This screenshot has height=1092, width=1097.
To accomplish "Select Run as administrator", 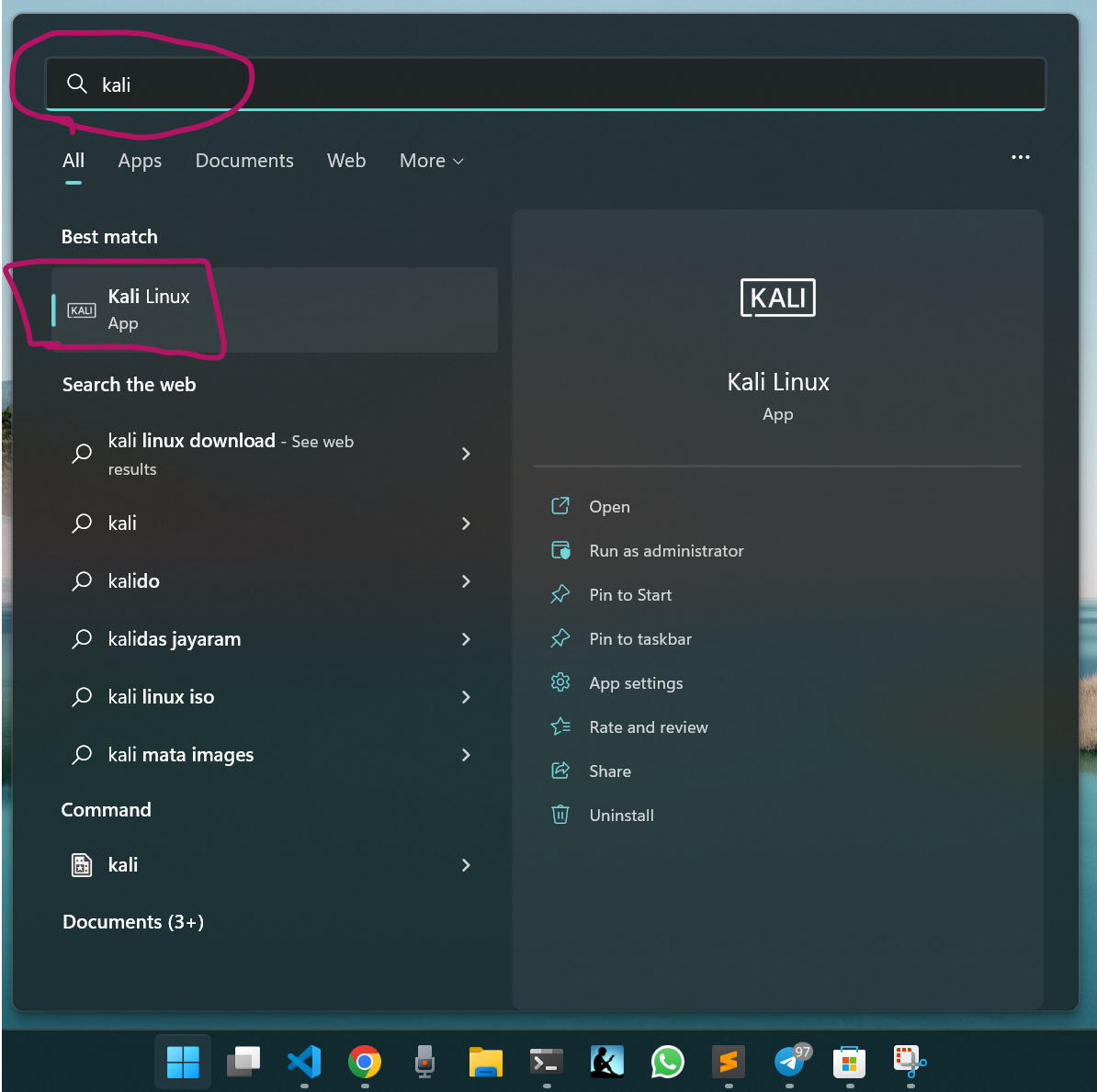I will tap(666, 550).
